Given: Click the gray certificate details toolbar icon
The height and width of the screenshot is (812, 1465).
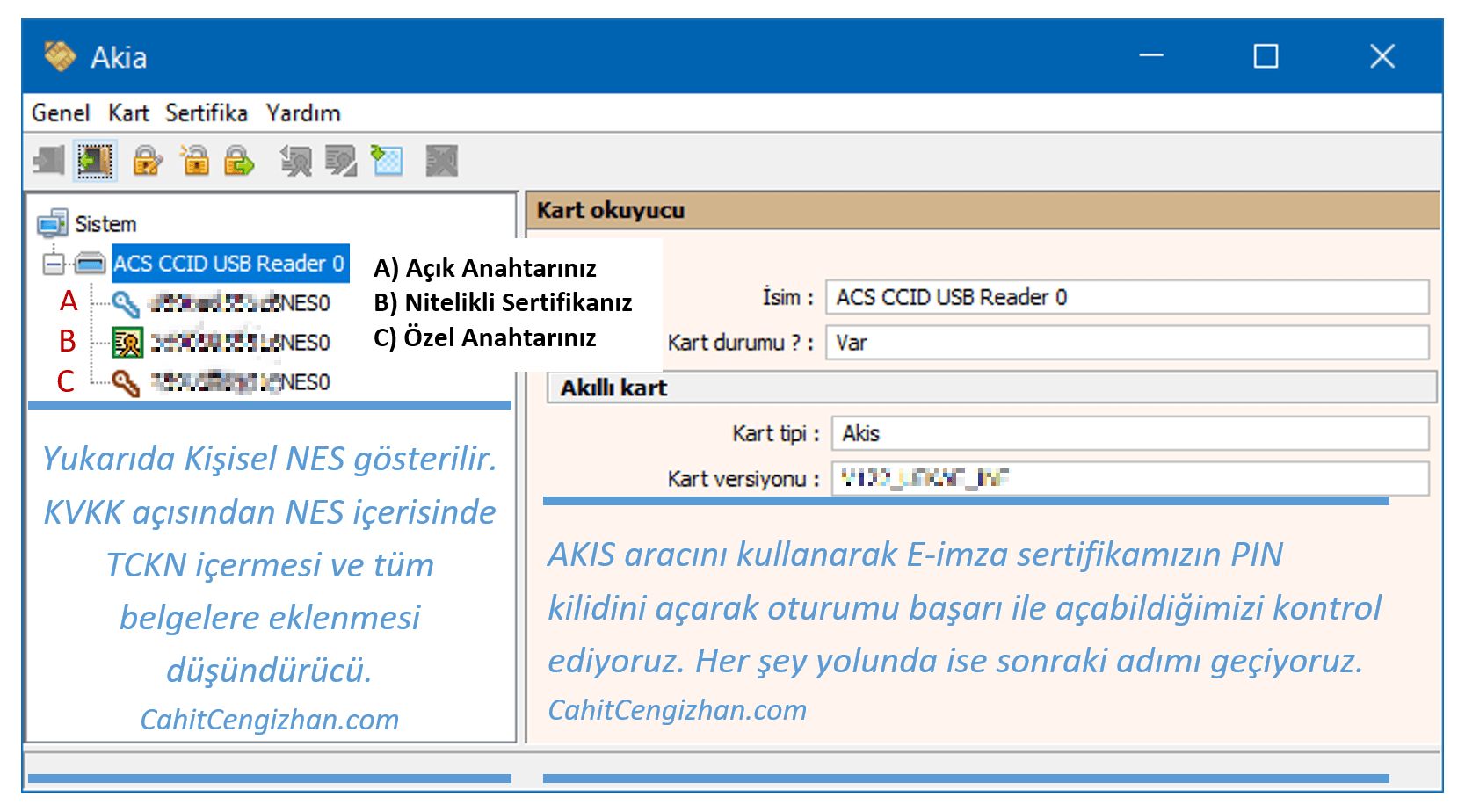Looking at the screenshot, I should [x=340, y=161].
